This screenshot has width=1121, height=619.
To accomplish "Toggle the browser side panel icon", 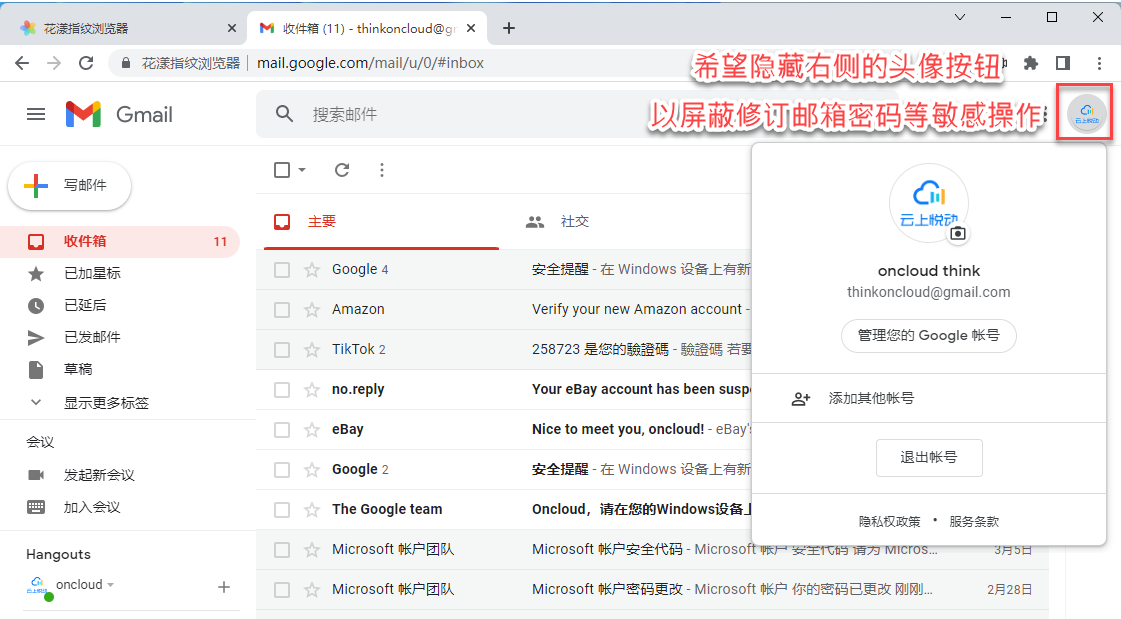I will click(1063, 63).
